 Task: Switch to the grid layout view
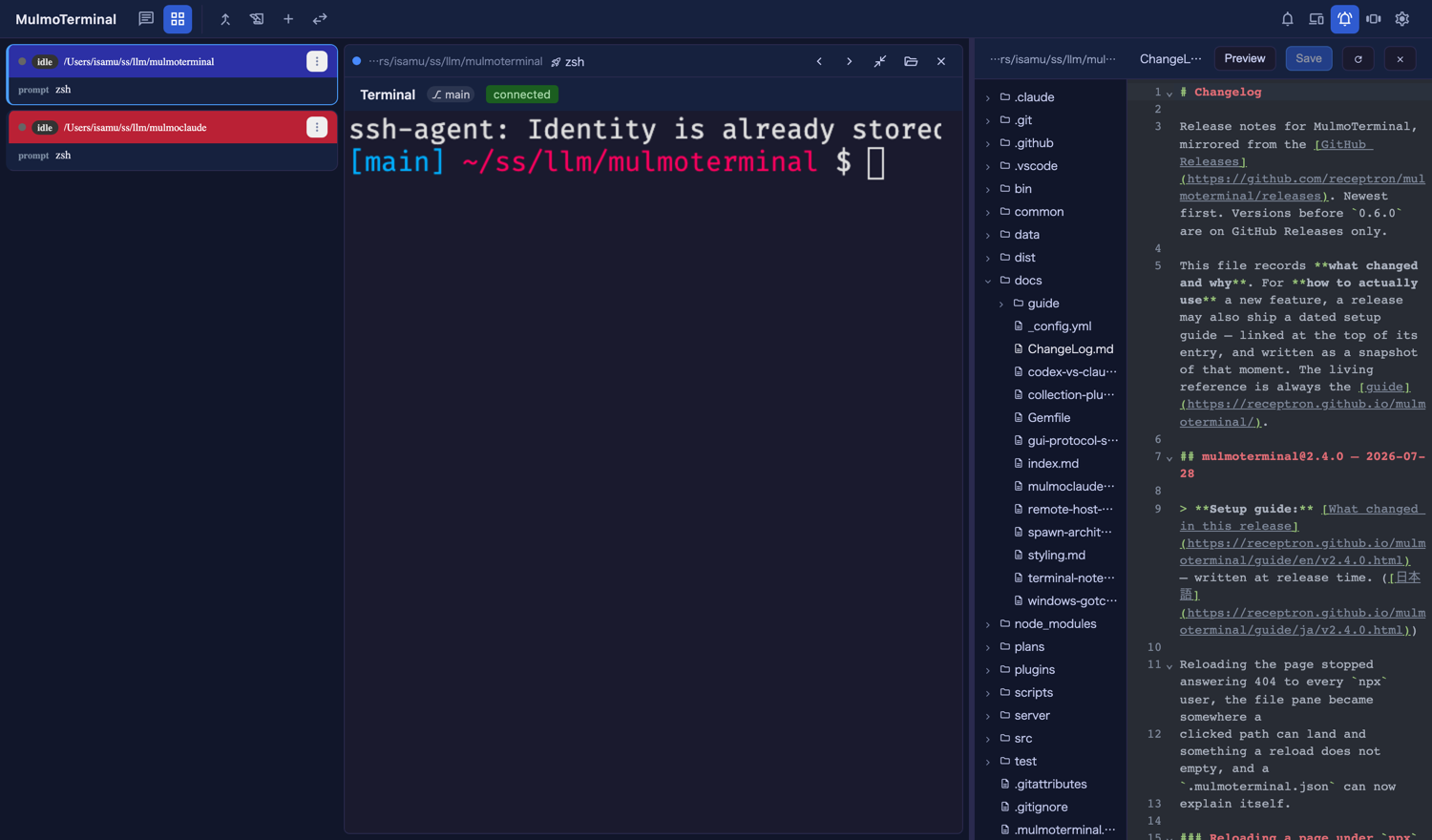pos(178,19)
